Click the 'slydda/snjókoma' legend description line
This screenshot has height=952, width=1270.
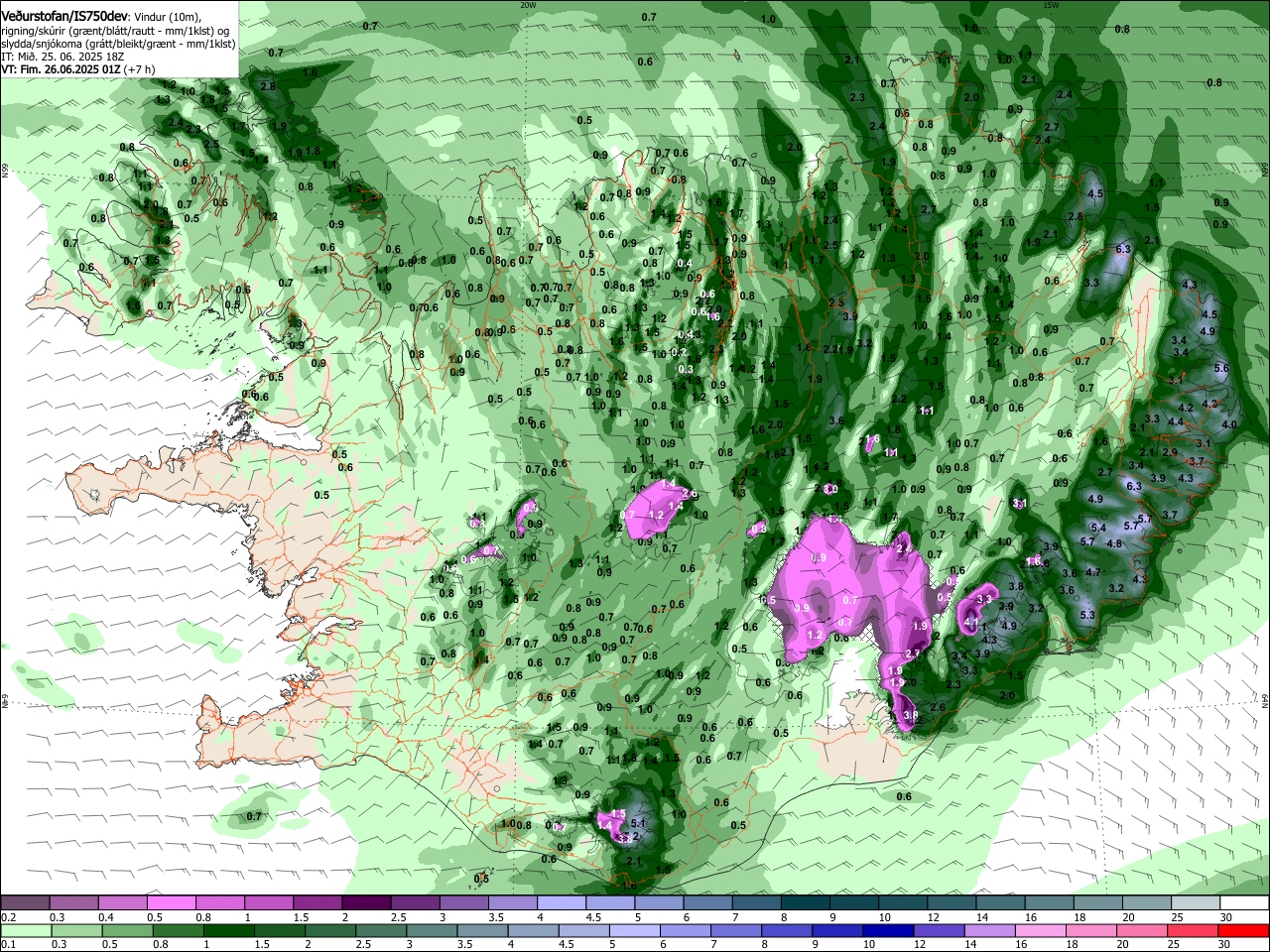pyautogui.click(x=118, y=45)
